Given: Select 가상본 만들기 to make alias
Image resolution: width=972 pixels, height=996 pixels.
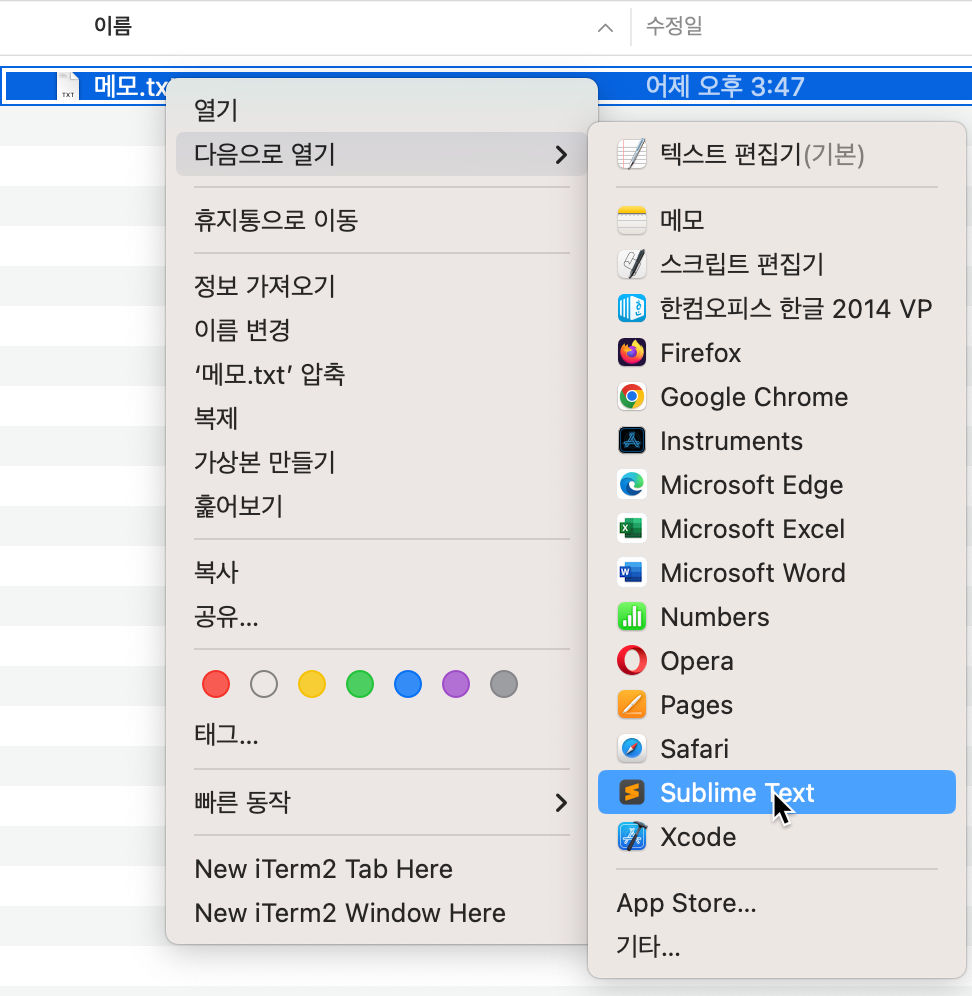Looking at the screenshot, I should coord(381,462).
